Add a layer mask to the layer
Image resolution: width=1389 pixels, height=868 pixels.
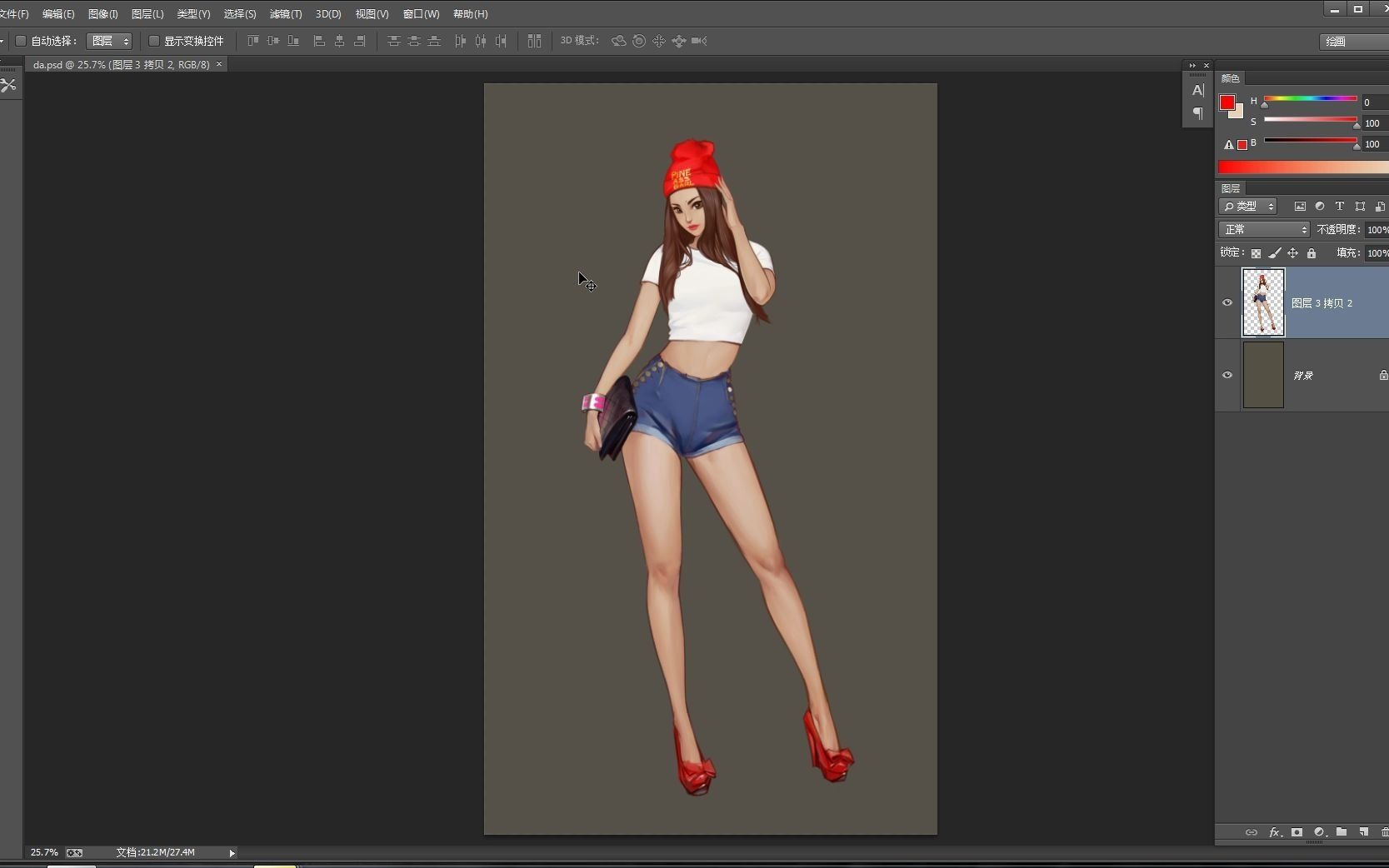pos(1297,832)
